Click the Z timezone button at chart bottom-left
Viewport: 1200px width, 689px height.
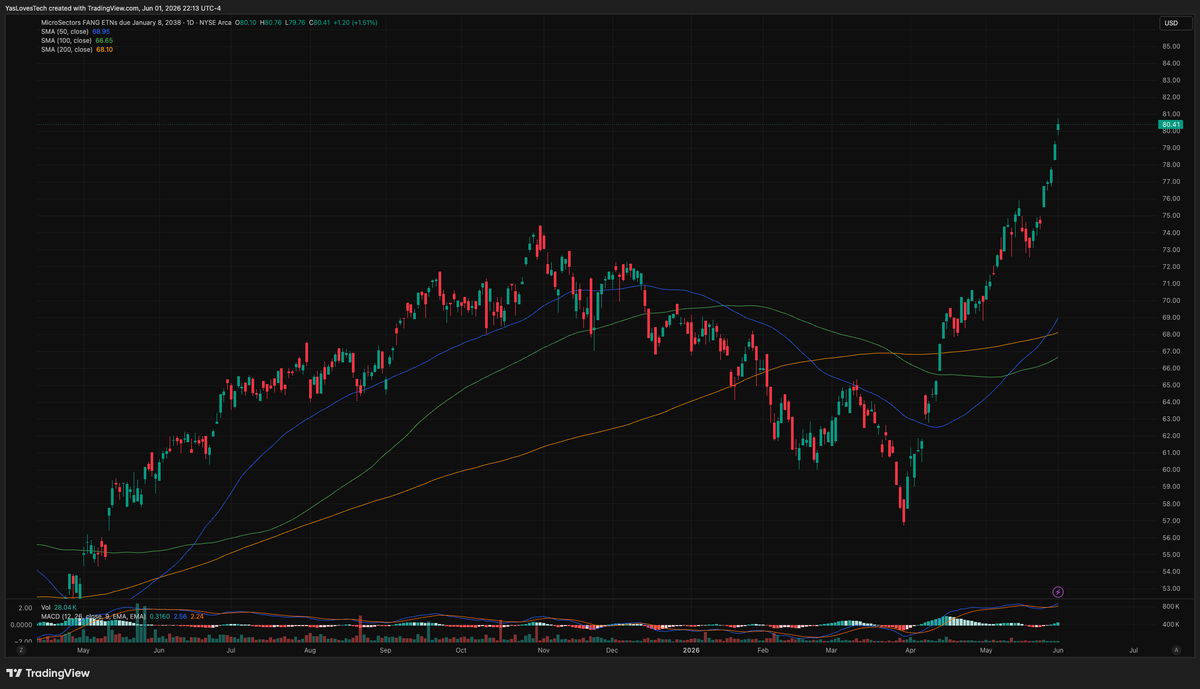tap(19, 649)
